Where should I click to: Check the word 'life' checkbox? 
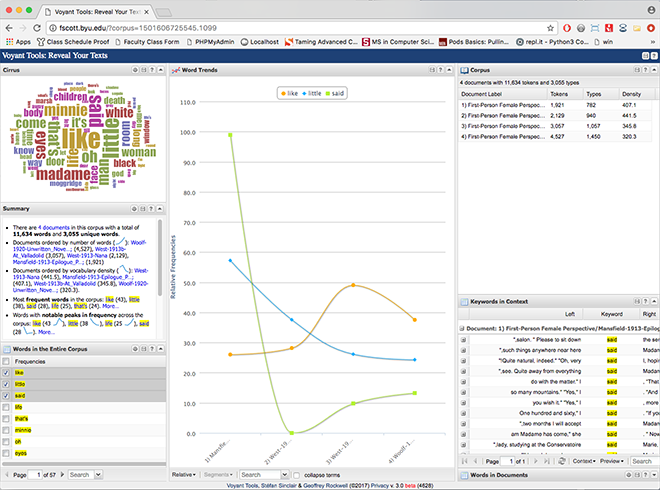7,407
